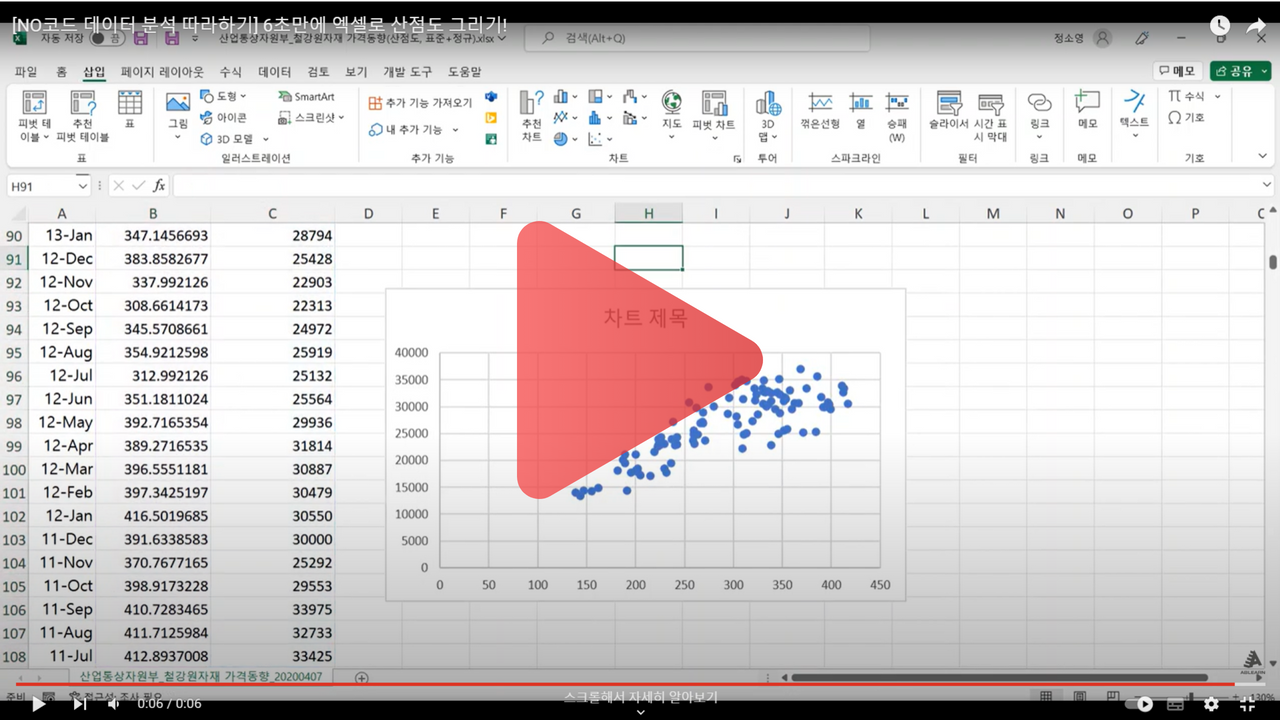The image size is (1280, 720).
Task: Insert a Timeline (시간 표시 막대)
Action: (x=990, y=116)
